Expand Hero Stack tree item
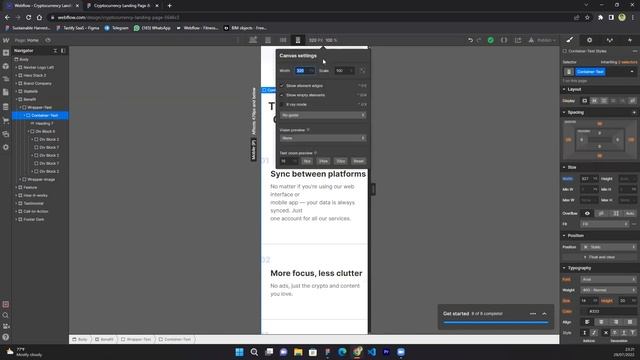Screen dimensions: 640x360 tap(16, 75)
